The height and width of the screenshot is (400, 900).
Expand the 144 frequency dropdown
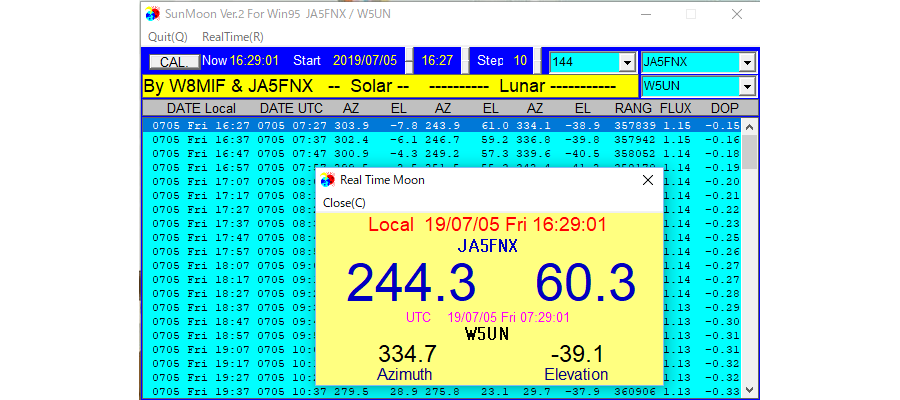pos(627,62)
